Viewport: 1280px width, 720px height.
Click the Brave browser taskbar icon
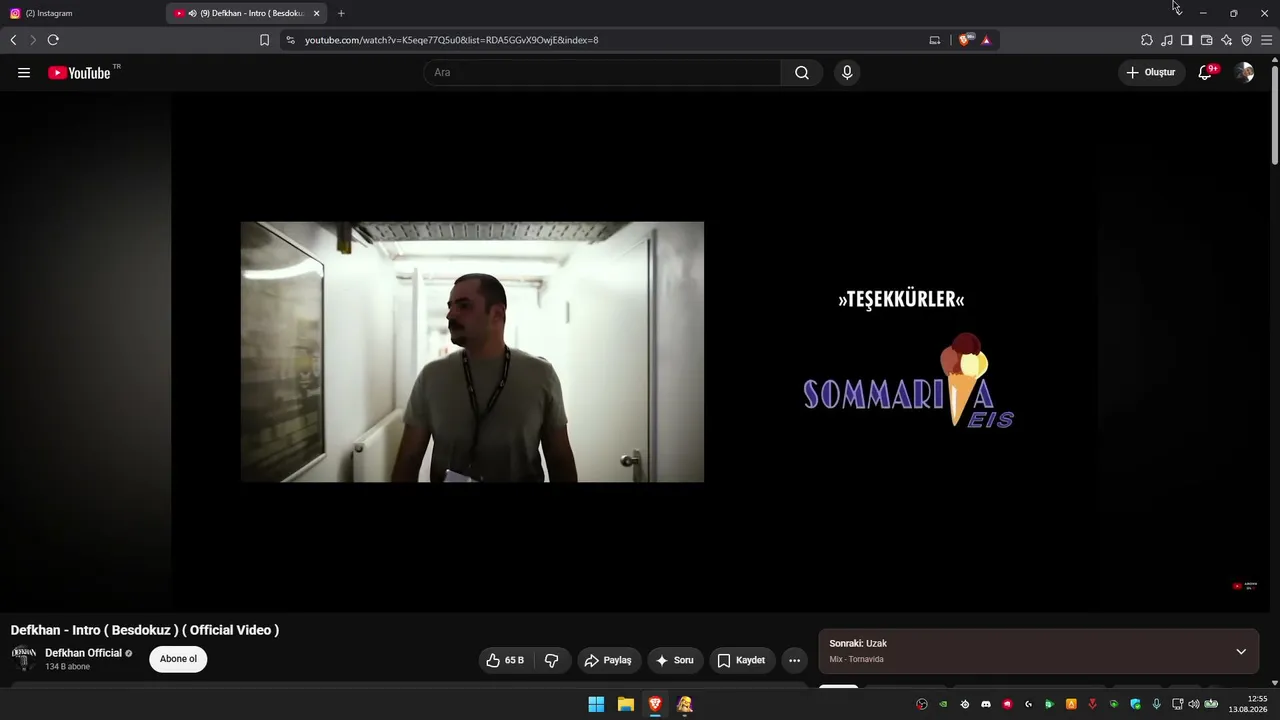[x=655, y=704]
